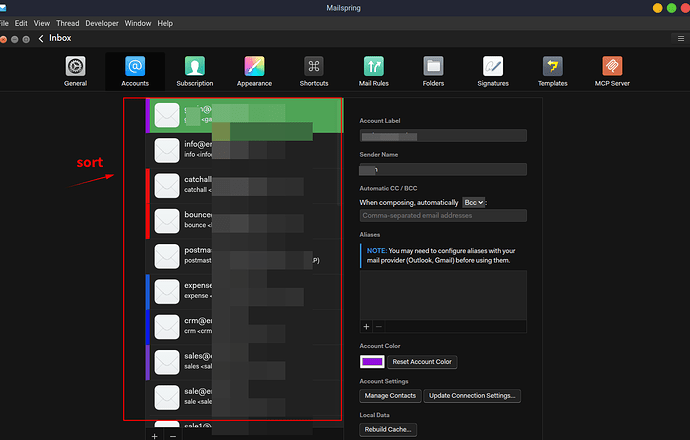Select the first highlighted green account row
Image resolution: width=690 pixels, height=440 pixels.
pyautogui.click(x=244, y=116)
